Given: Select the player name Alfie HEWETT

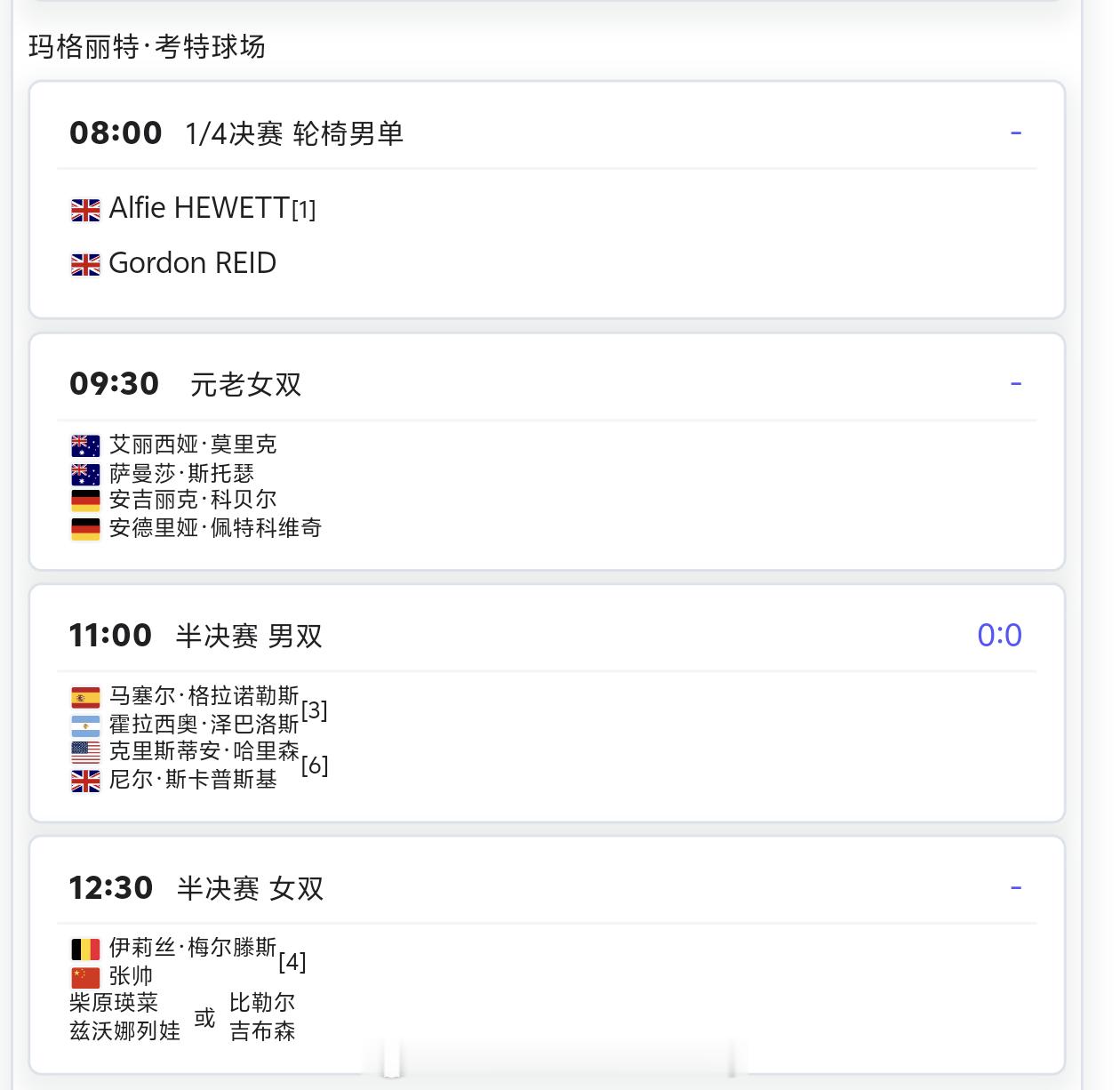Looking at the screenshot, I should click(199, 208).
